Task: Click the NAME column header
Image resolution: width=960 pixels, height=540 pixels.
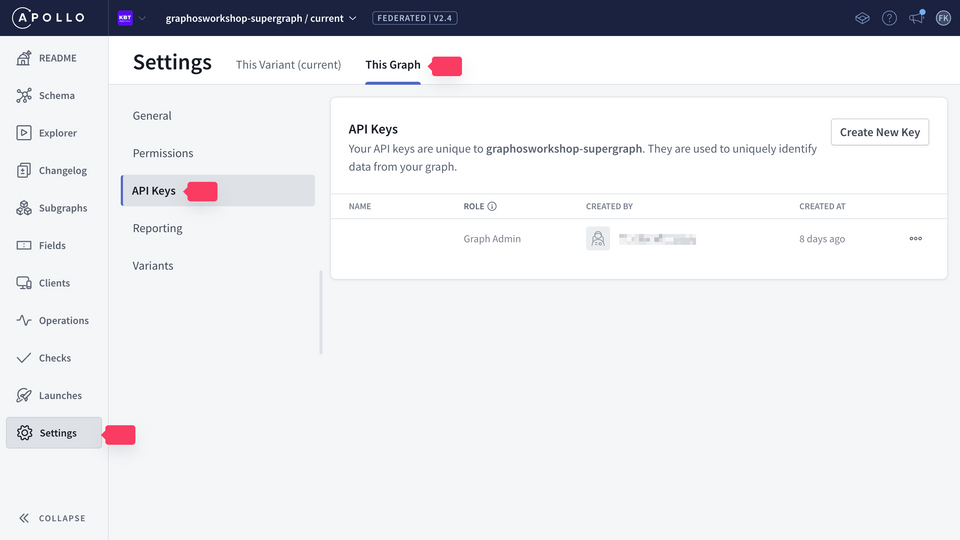Action: (360, 206)
